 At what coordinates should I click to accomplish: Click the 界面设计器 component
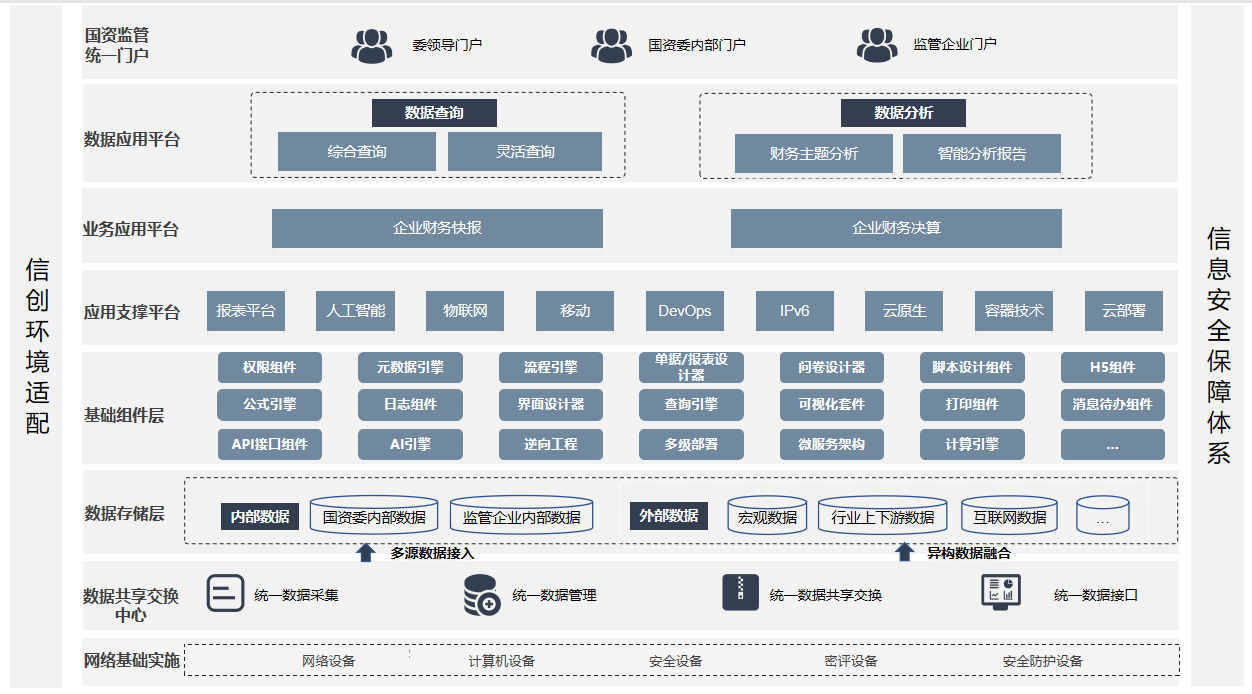tap(551, 405)
